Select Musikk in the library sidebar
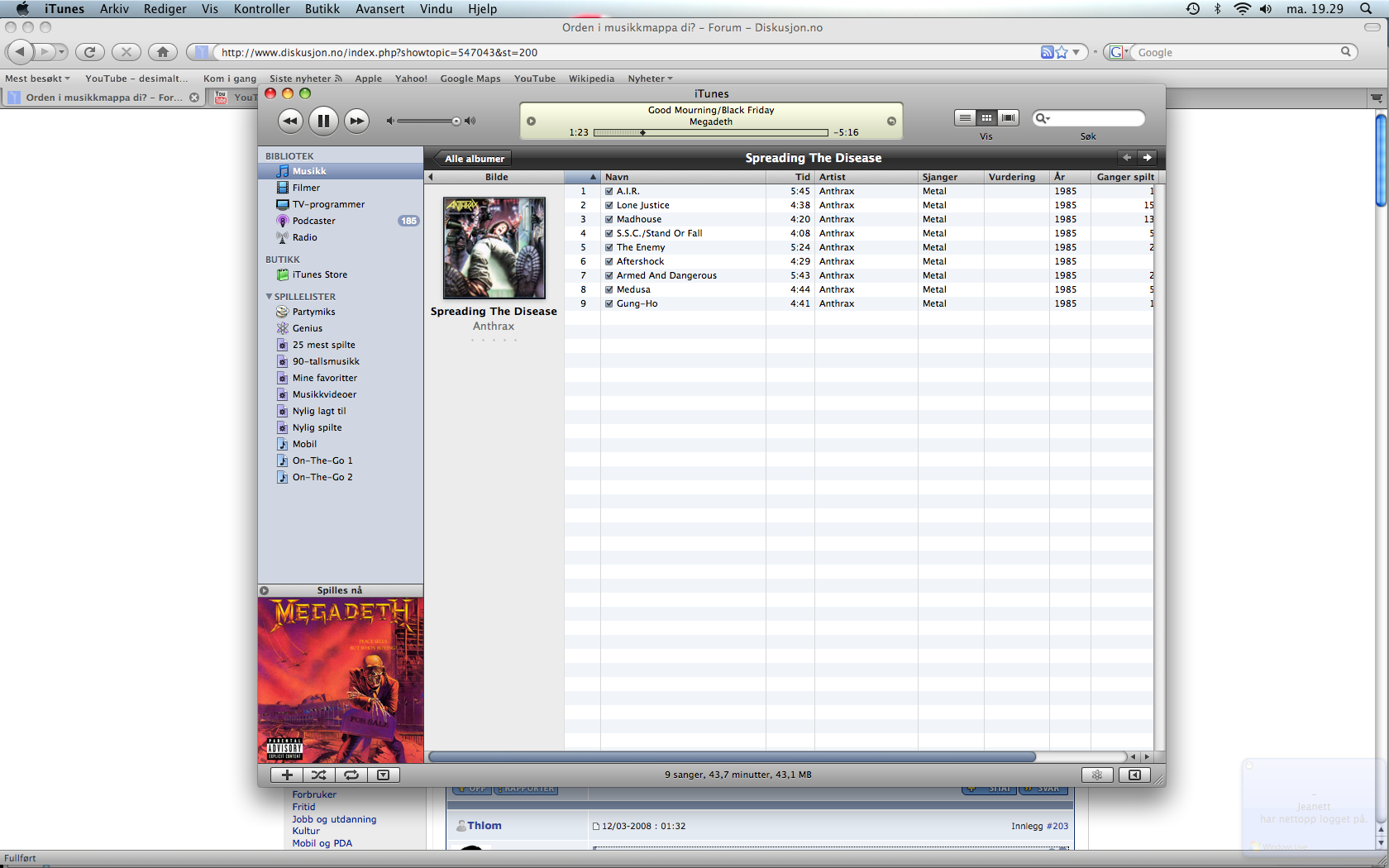The height and width of the screenshot is (868, 1389). point(341,171)
